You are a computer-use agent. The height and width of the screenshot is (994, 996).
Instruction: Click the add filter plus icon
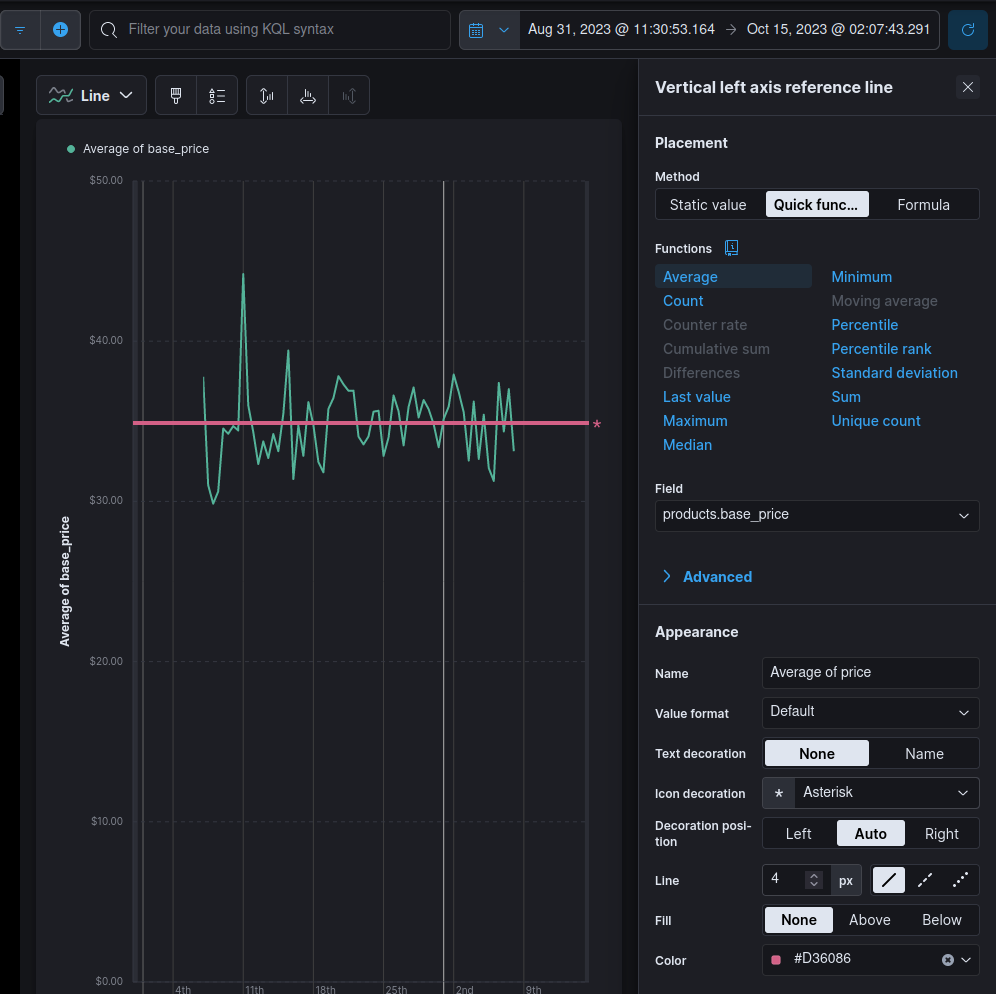click(60, 30)
